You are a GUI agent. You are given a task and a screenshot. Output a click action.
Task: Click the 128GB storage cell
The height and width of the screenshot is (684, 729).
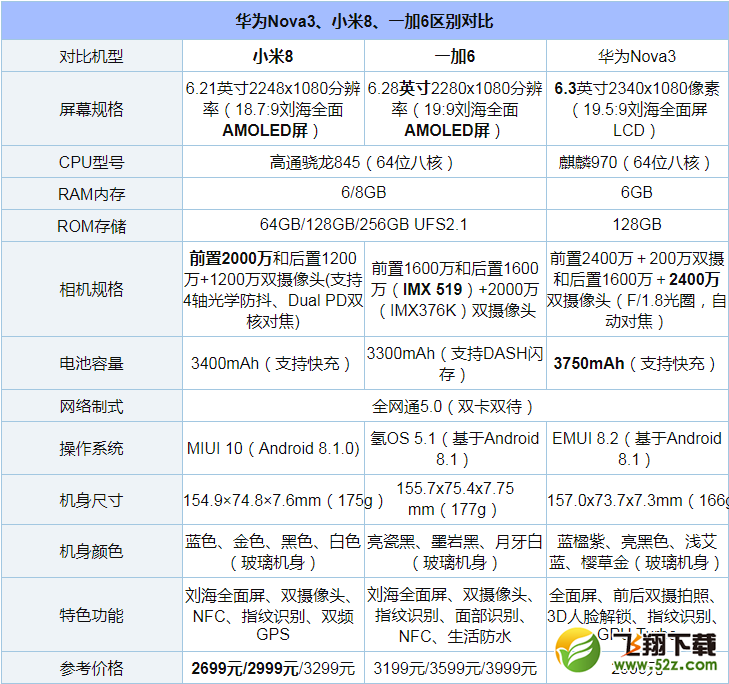[x=637, y=225]
